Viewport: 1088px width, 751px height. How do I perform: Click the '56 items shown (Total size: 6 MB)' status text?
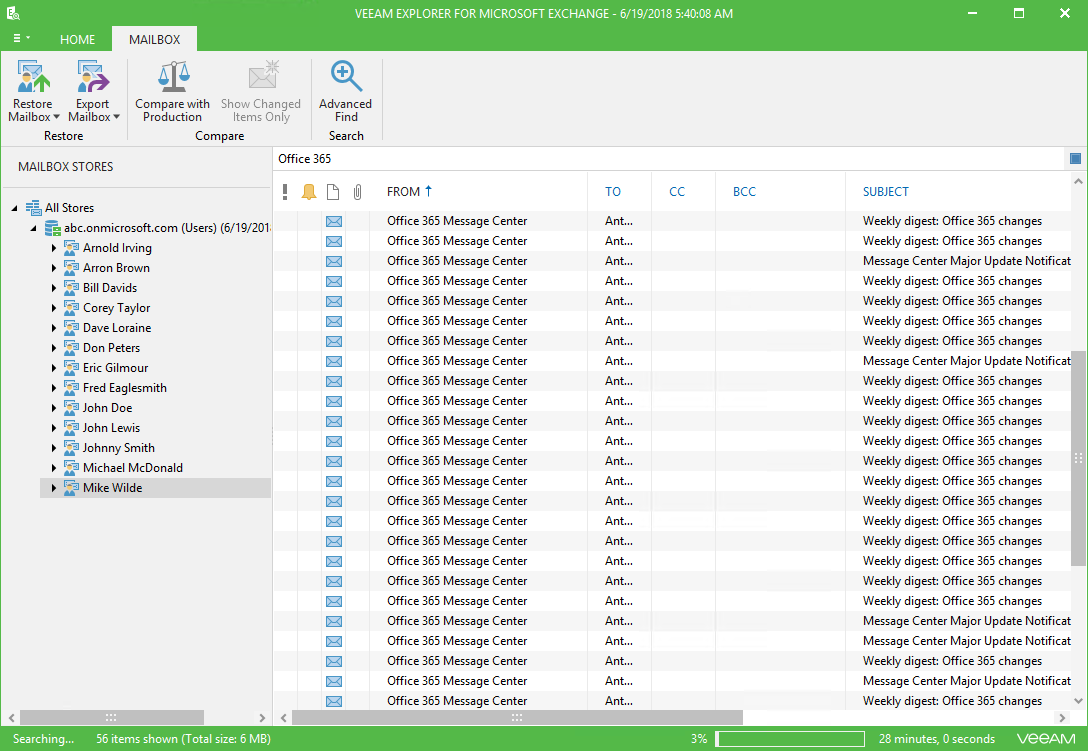point(183,739)
